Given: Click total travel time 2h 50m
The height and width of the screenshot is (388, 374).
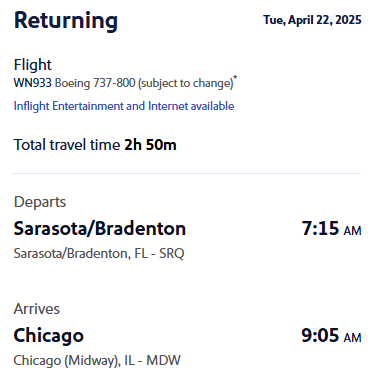Looking at the screenshot, I should point(150,145).
